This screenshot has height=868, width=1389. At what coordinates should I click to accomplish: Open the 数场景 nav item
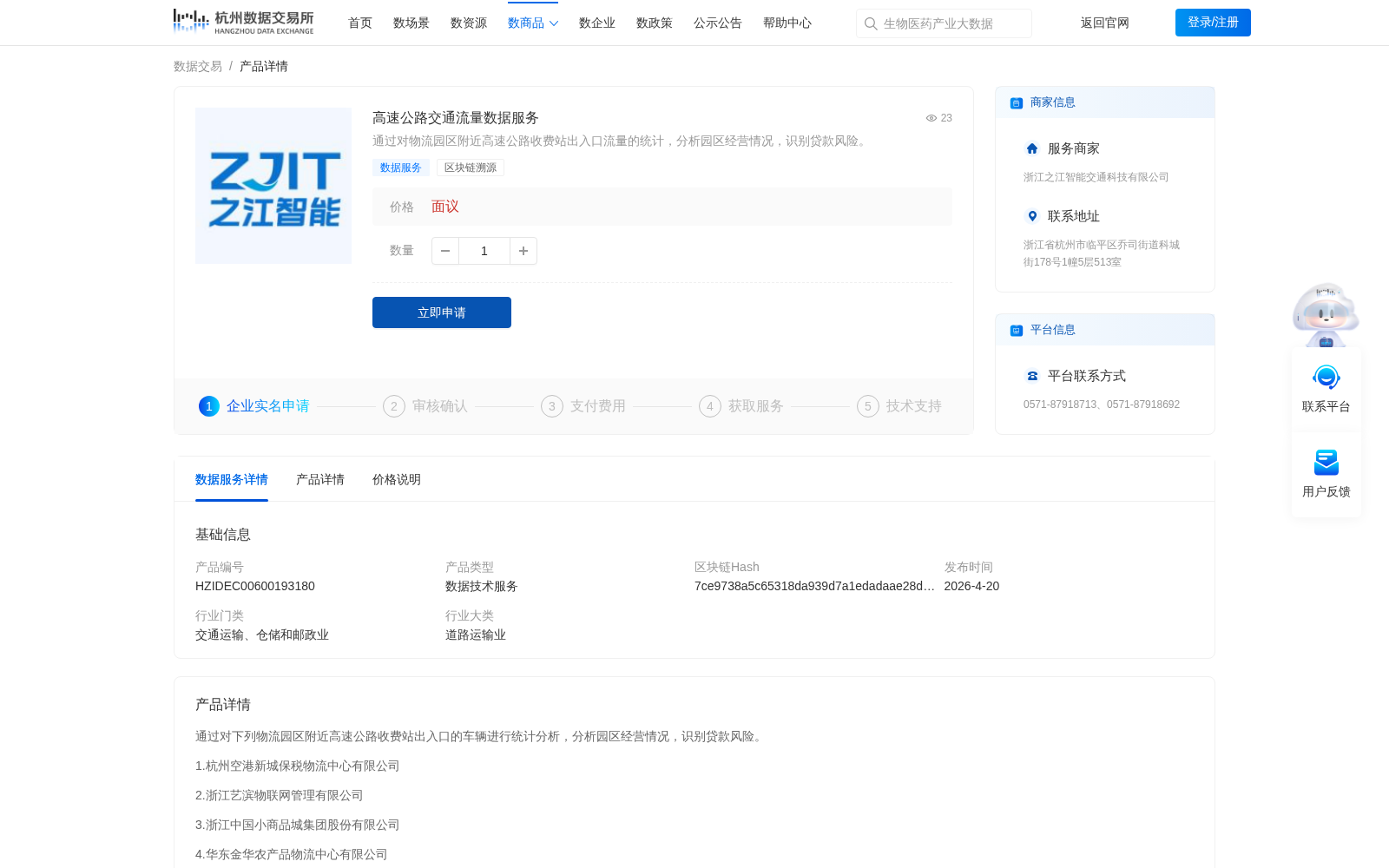[x=411, y=23]
